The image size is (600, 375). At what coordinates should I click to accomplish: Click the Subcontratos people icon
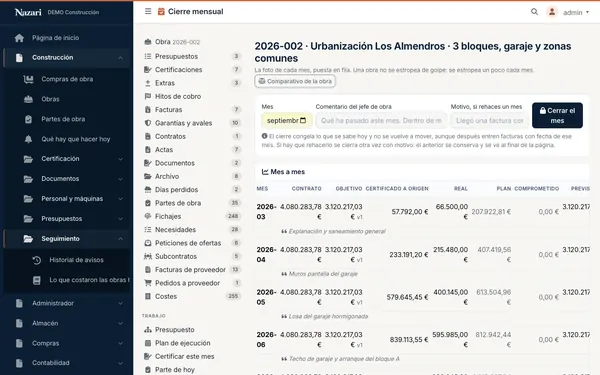148,256
